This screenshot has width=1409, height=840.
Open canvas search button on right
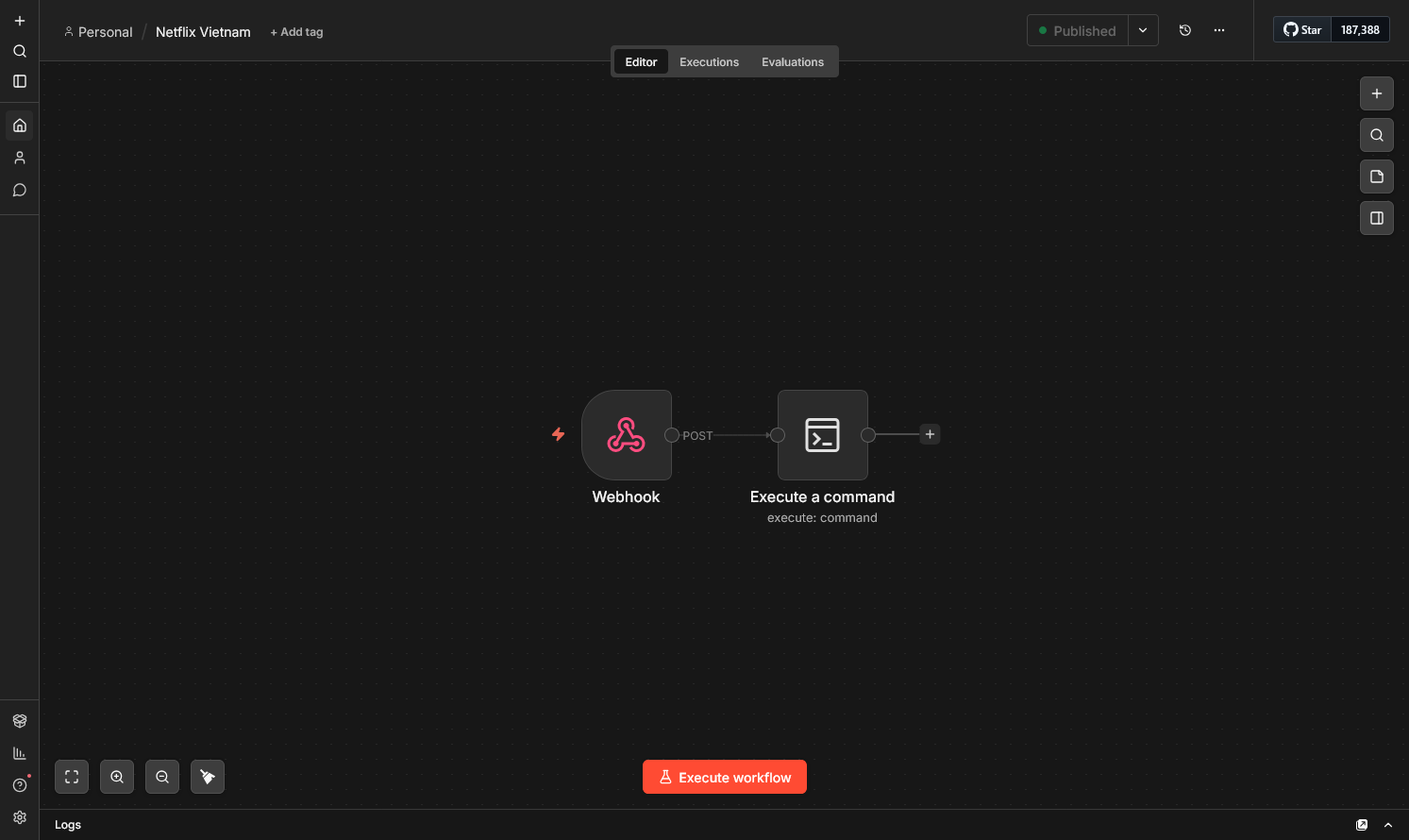coord(1377,135)
